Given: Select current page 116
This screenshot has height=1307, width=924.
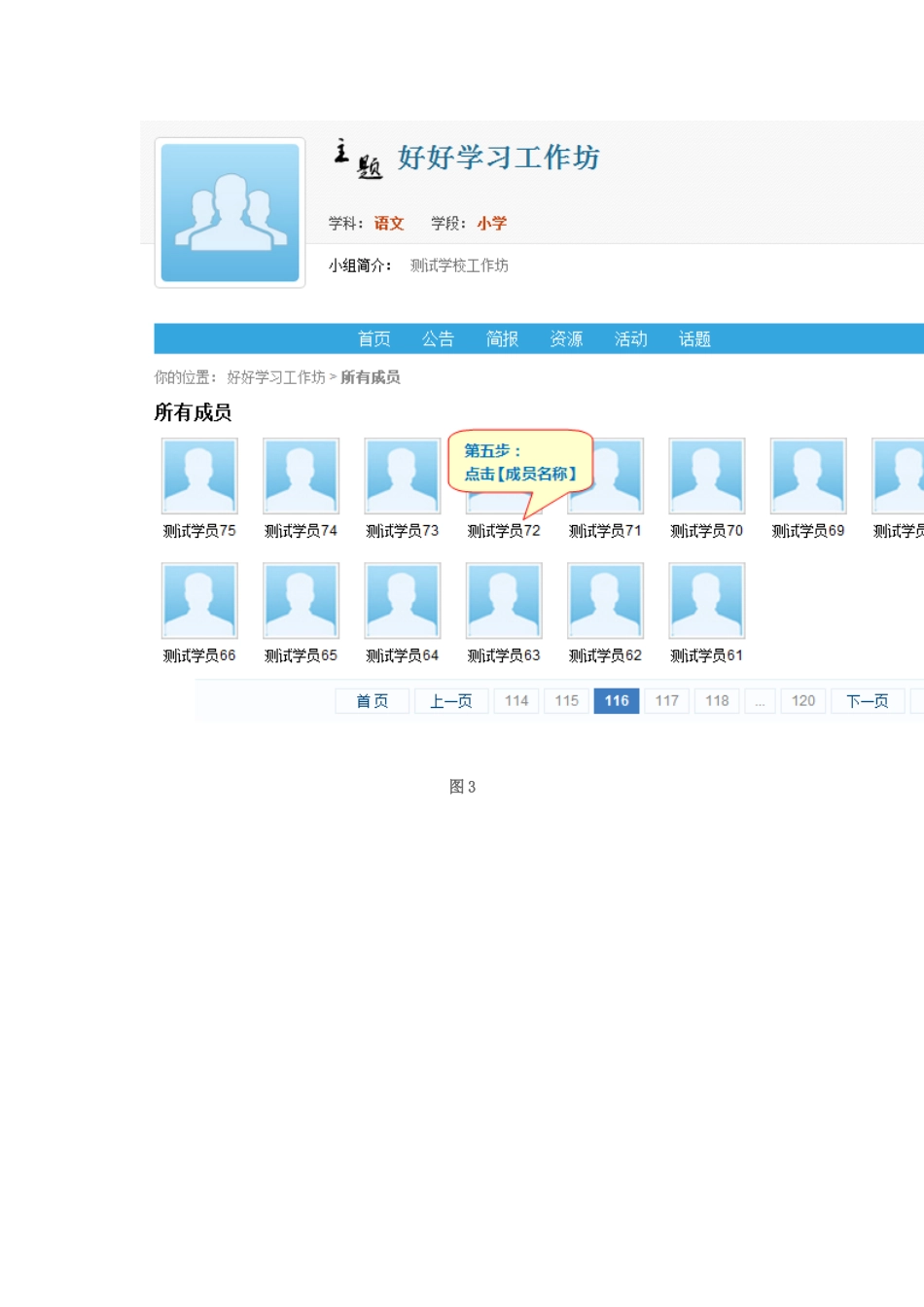Looking at the screenshot, I should click(617, 701).
